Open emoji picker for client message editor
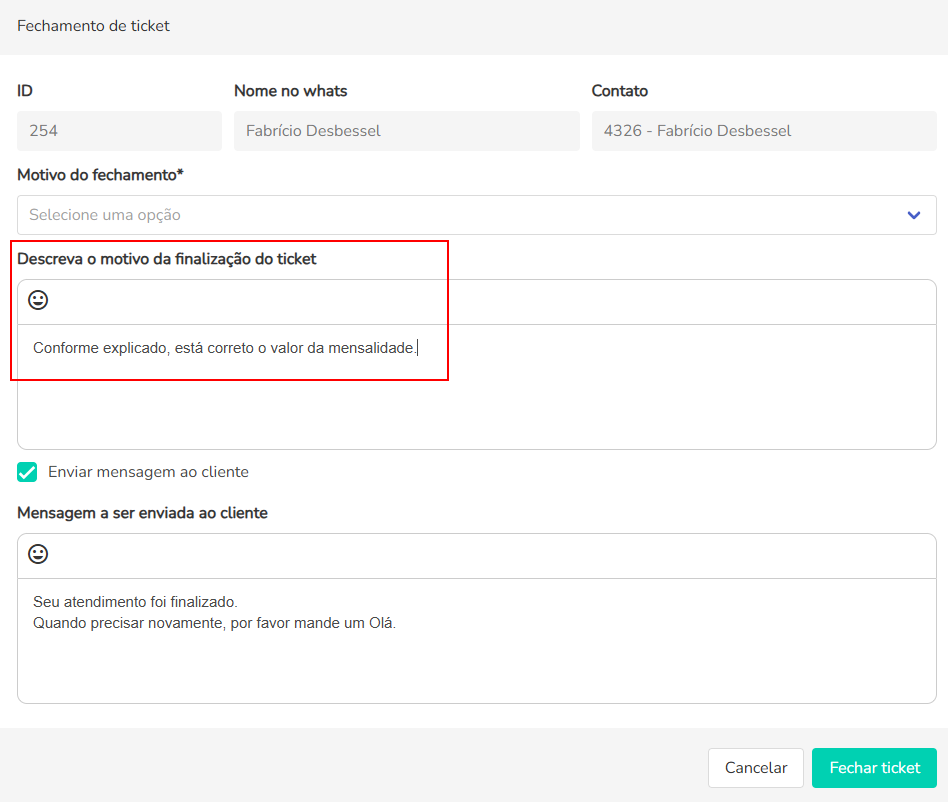This screenshot has height=802, width=948. 38,554
